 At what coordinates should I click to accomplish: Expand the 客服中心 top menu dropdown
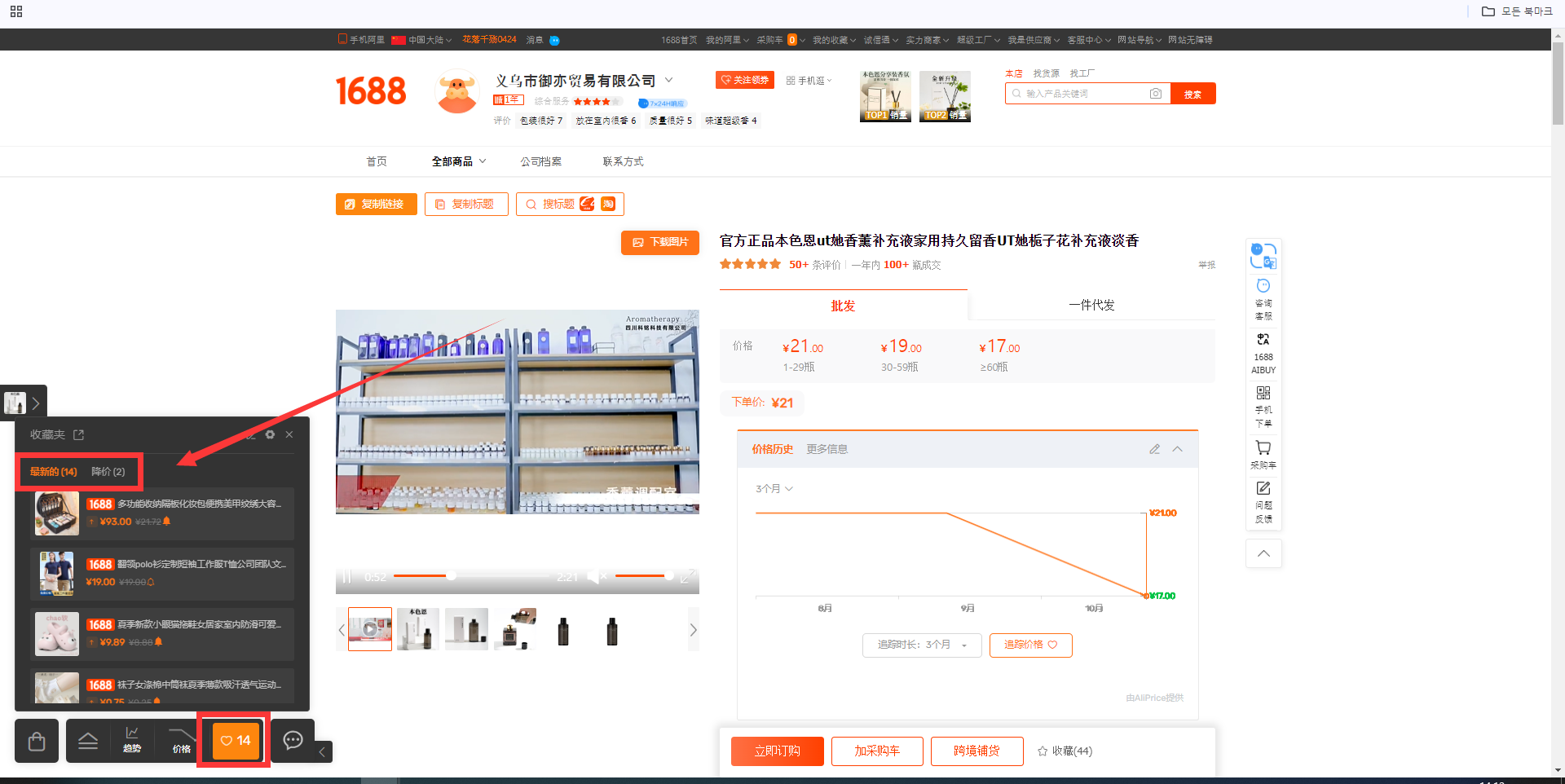click(x=1088, y=40)
